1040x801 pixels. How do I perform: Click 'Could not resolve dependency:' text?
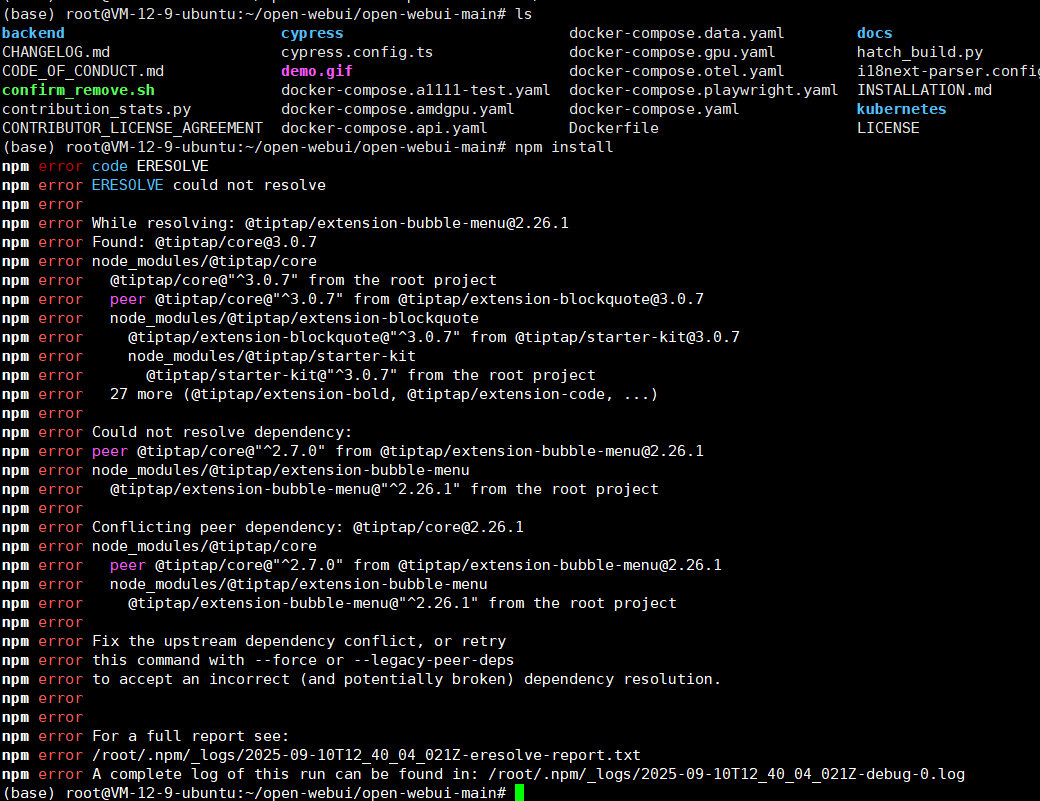(x=222, y=432)
